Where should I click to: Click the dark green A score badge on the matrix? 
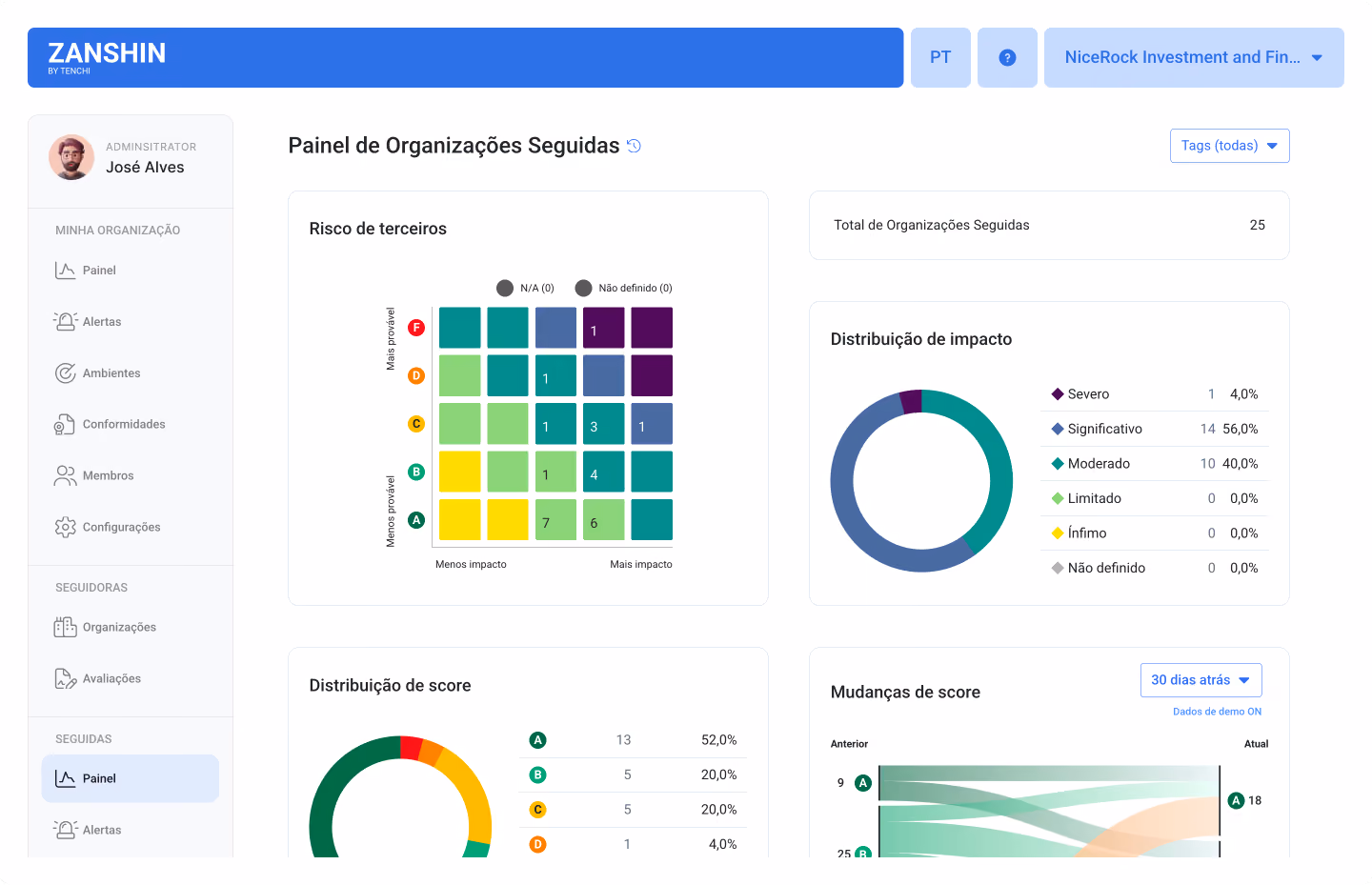[x=416, y=520]
